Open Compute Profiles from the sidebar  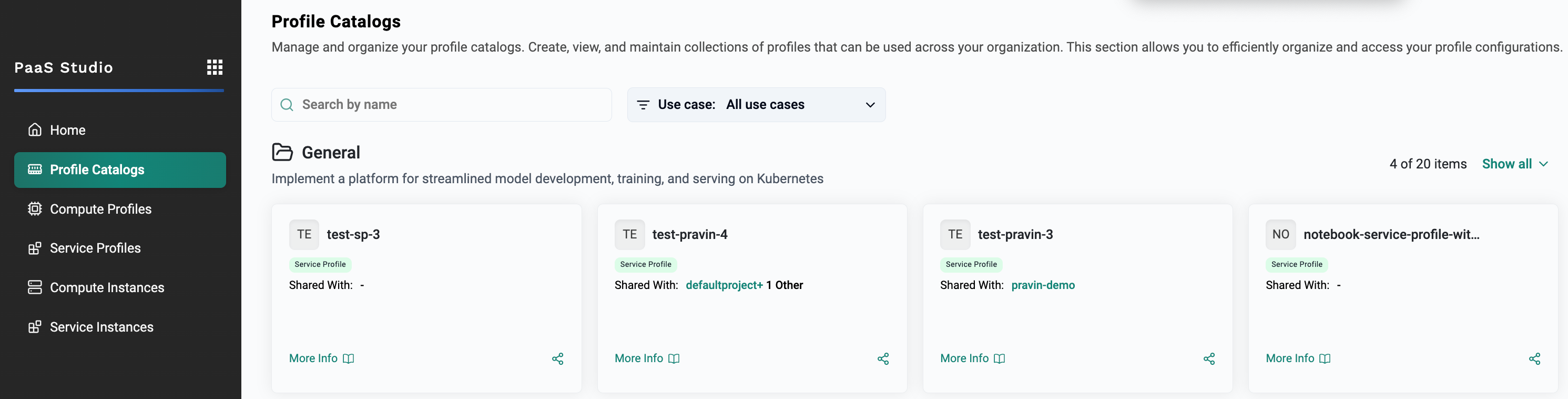pos(100,209)
